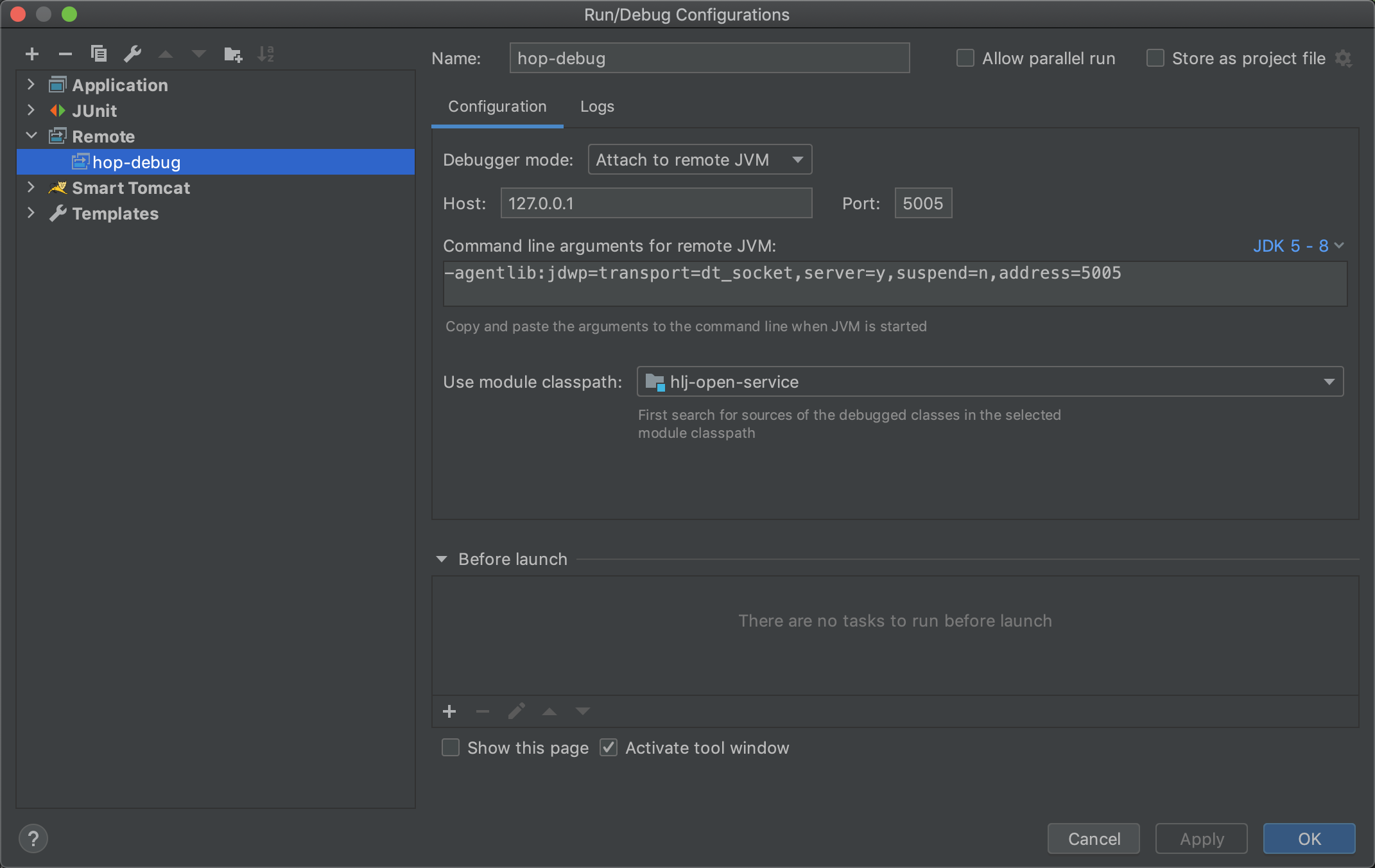The height and width of the screenshot is (868, 1375).
Task: Click the help question mark button
Action: (33, 838)
